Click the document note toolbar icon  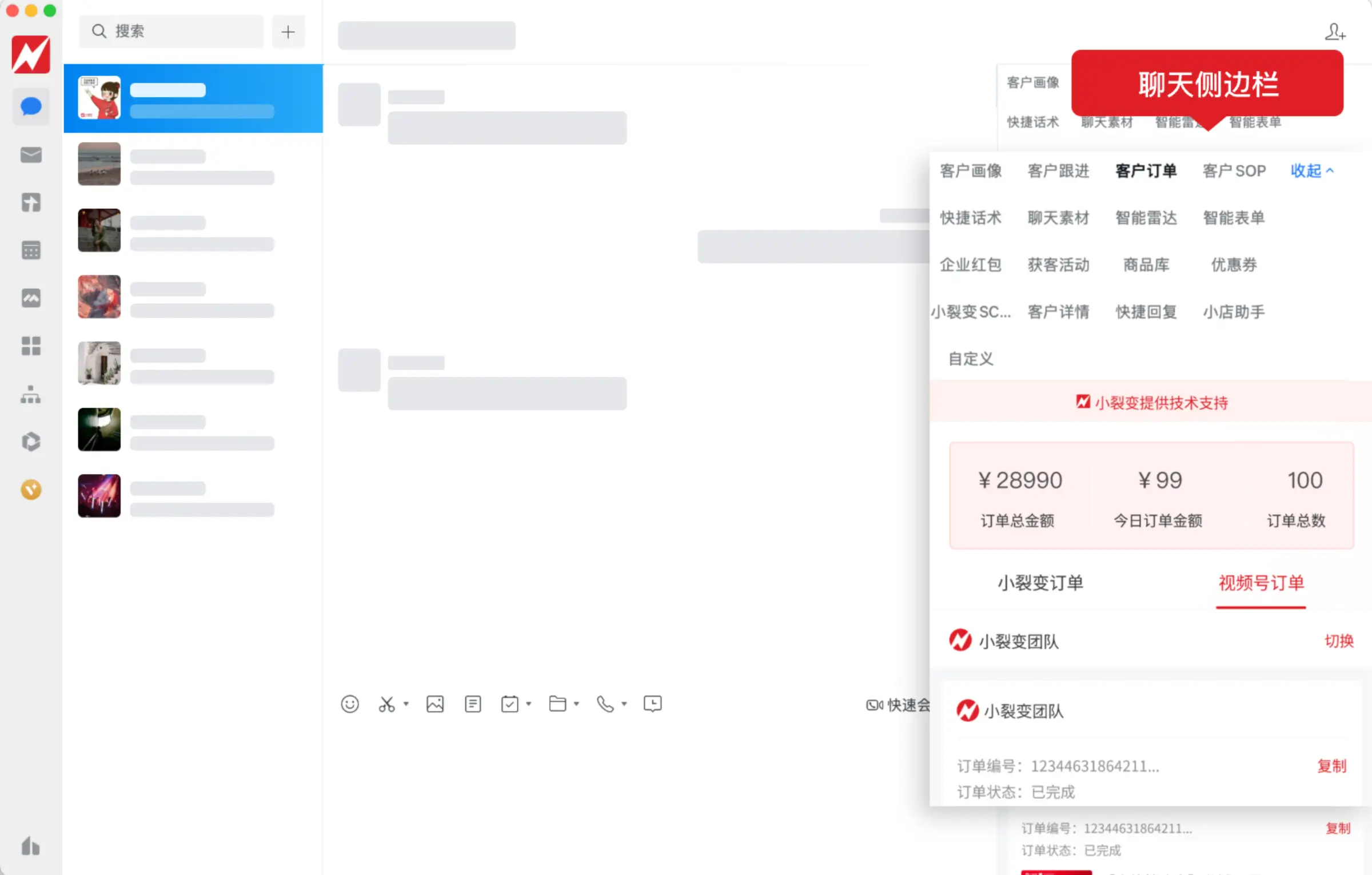473,704
